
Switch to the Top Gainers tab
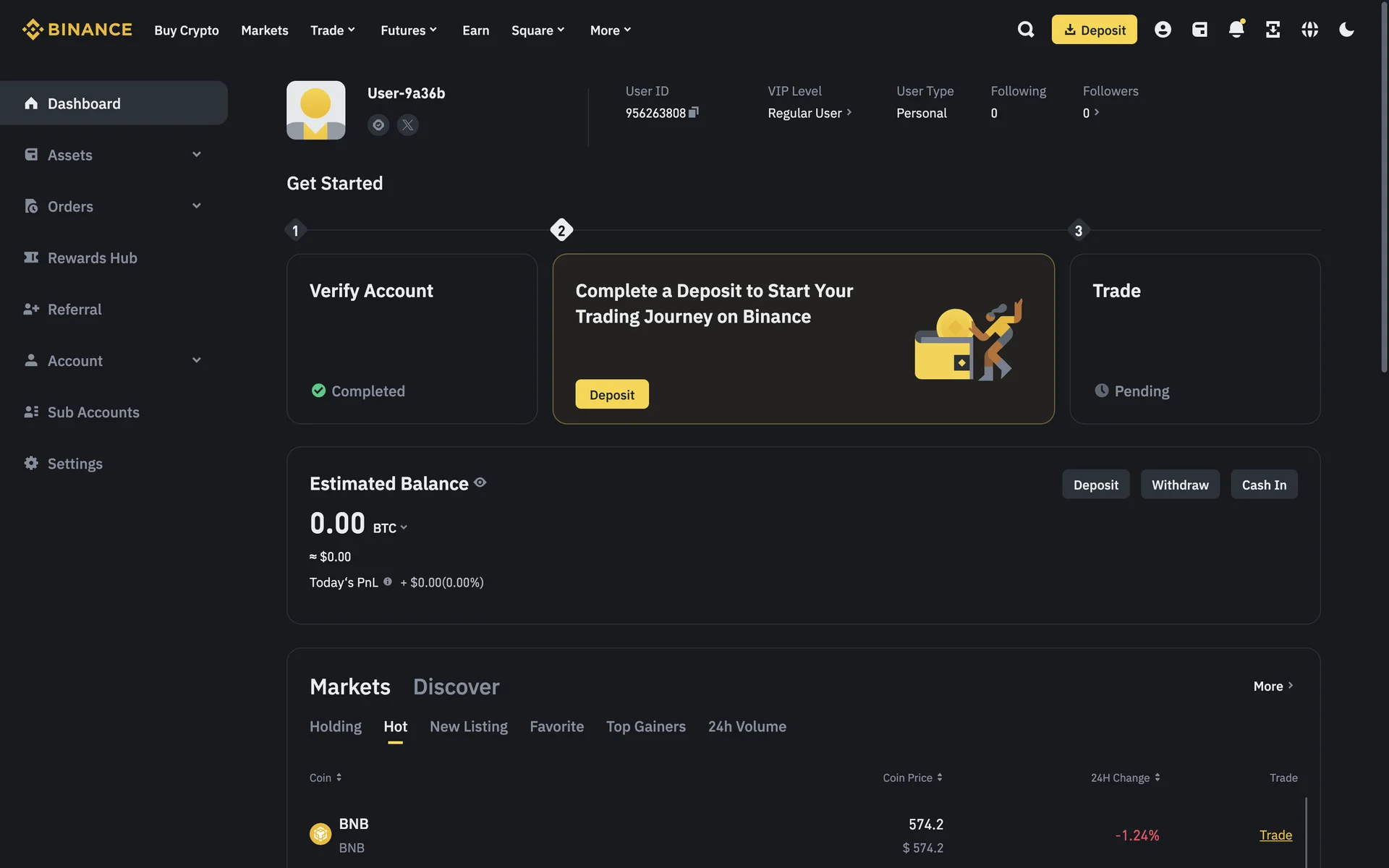tap(645, 726)
